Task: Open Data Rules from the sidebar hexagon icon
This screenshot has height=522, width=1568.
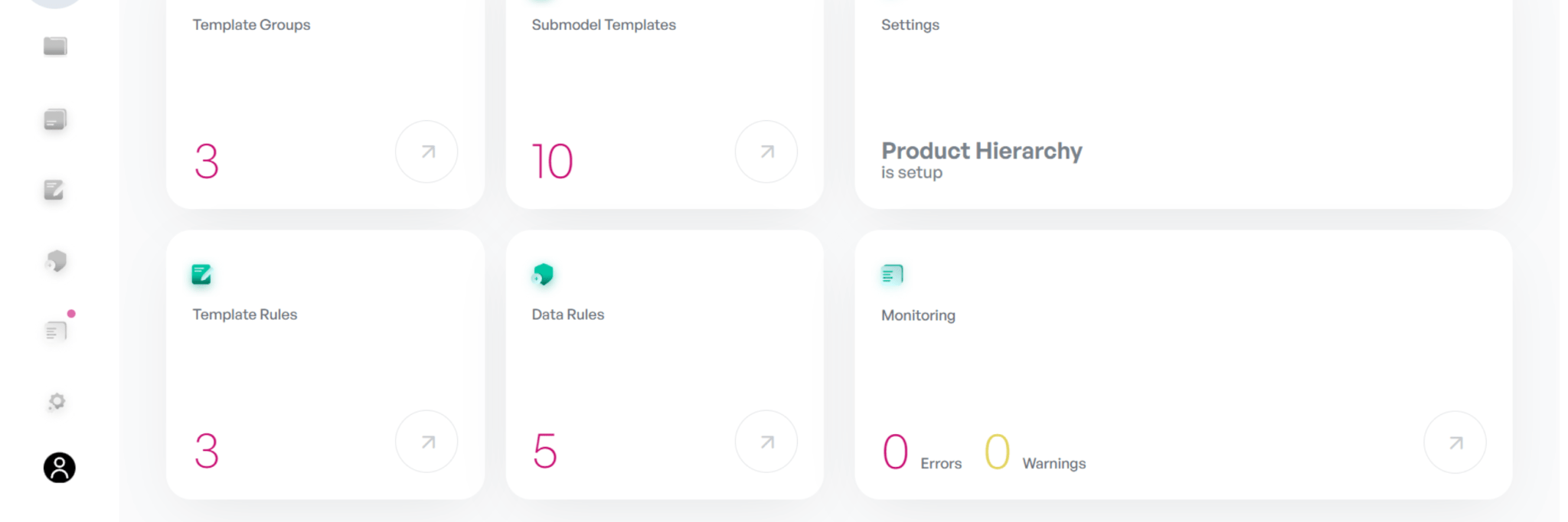Action: tap(56, 261)
